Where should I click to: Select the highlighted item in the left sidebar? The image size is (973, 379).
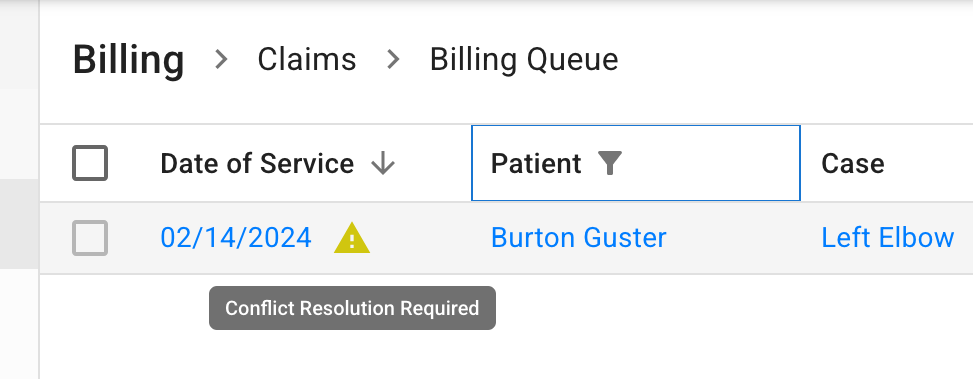[x=19, y=224]
